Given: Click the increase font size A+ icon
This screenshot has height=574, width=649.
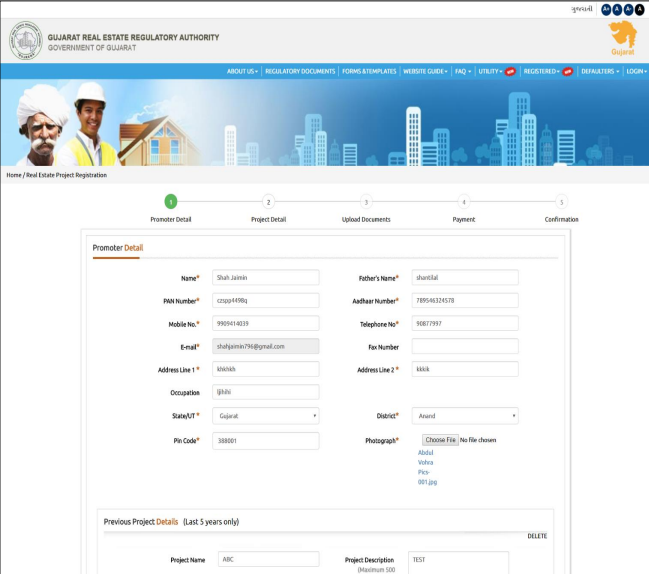Looking at the screenshot, I should click(606, 9).
